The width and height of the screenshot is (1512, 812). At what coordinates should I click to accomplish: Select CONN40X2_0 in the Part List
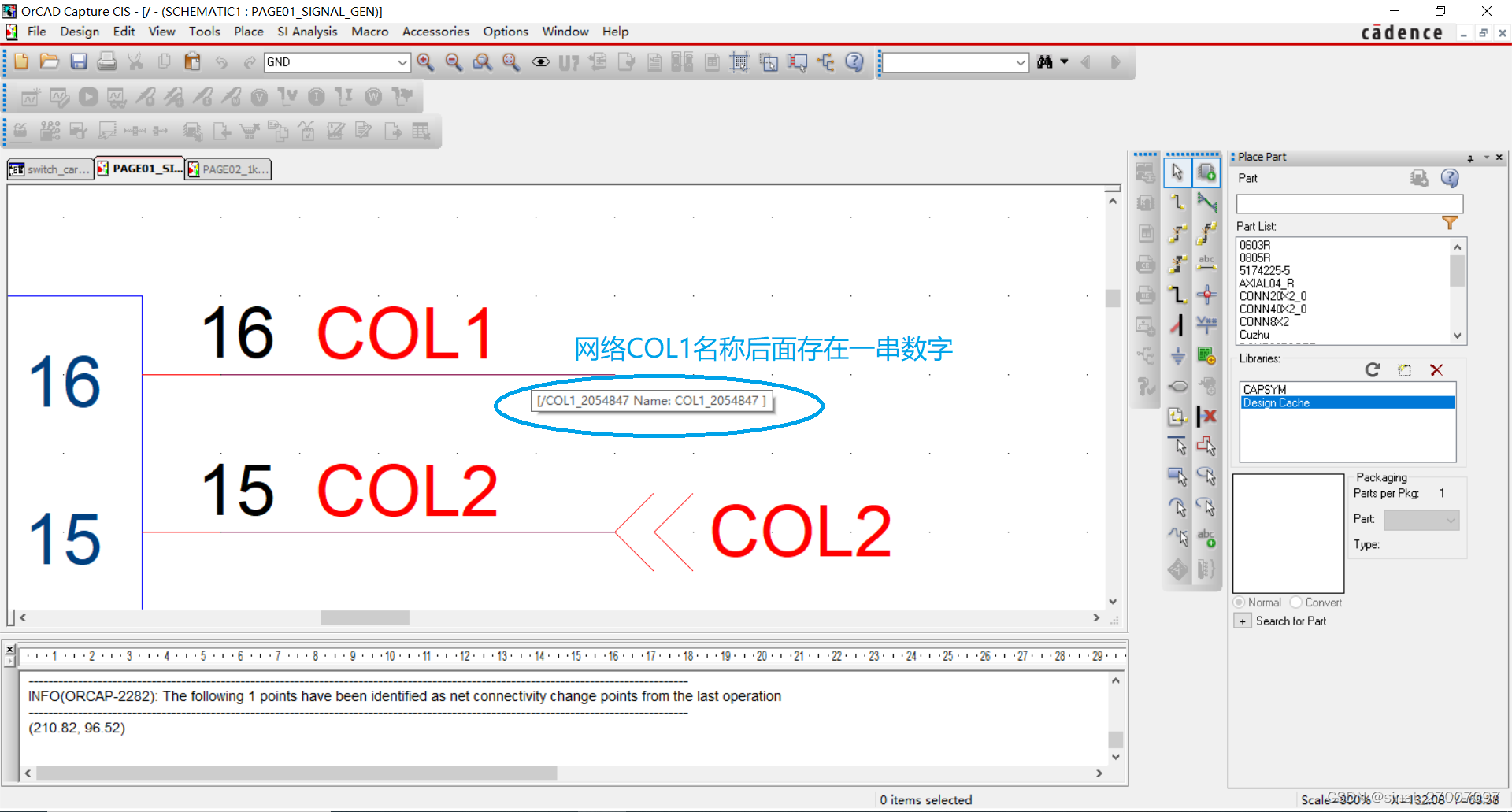(1273, 309)
